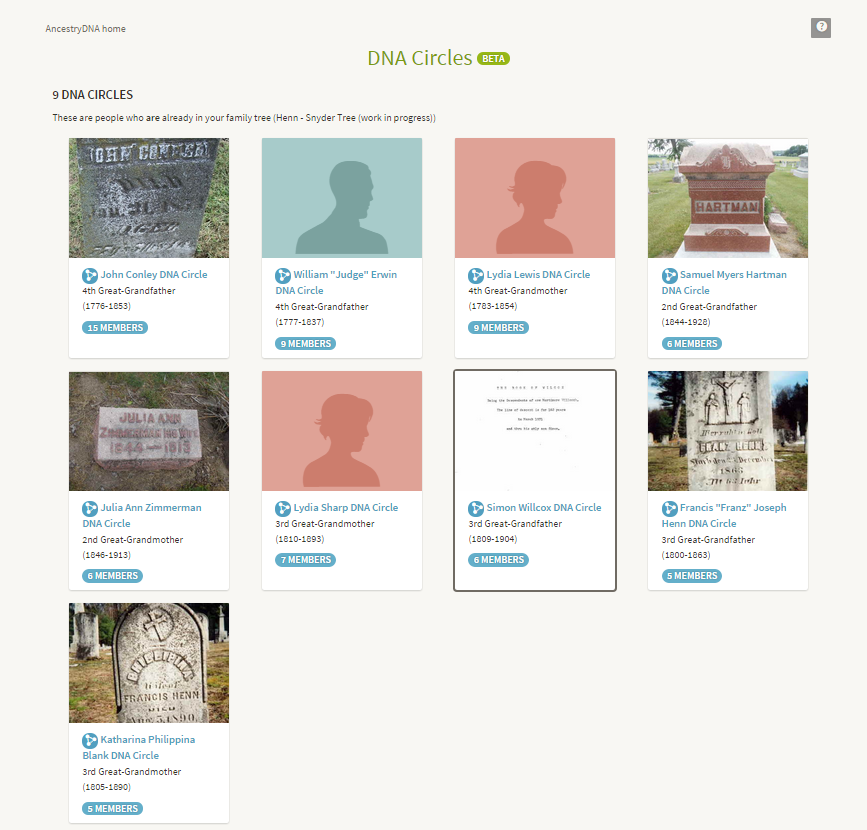The height and width of the screenshot is (830, 867).
Task: Click the circle icon beside Lydia Lewis
Action: pos(476,275)
